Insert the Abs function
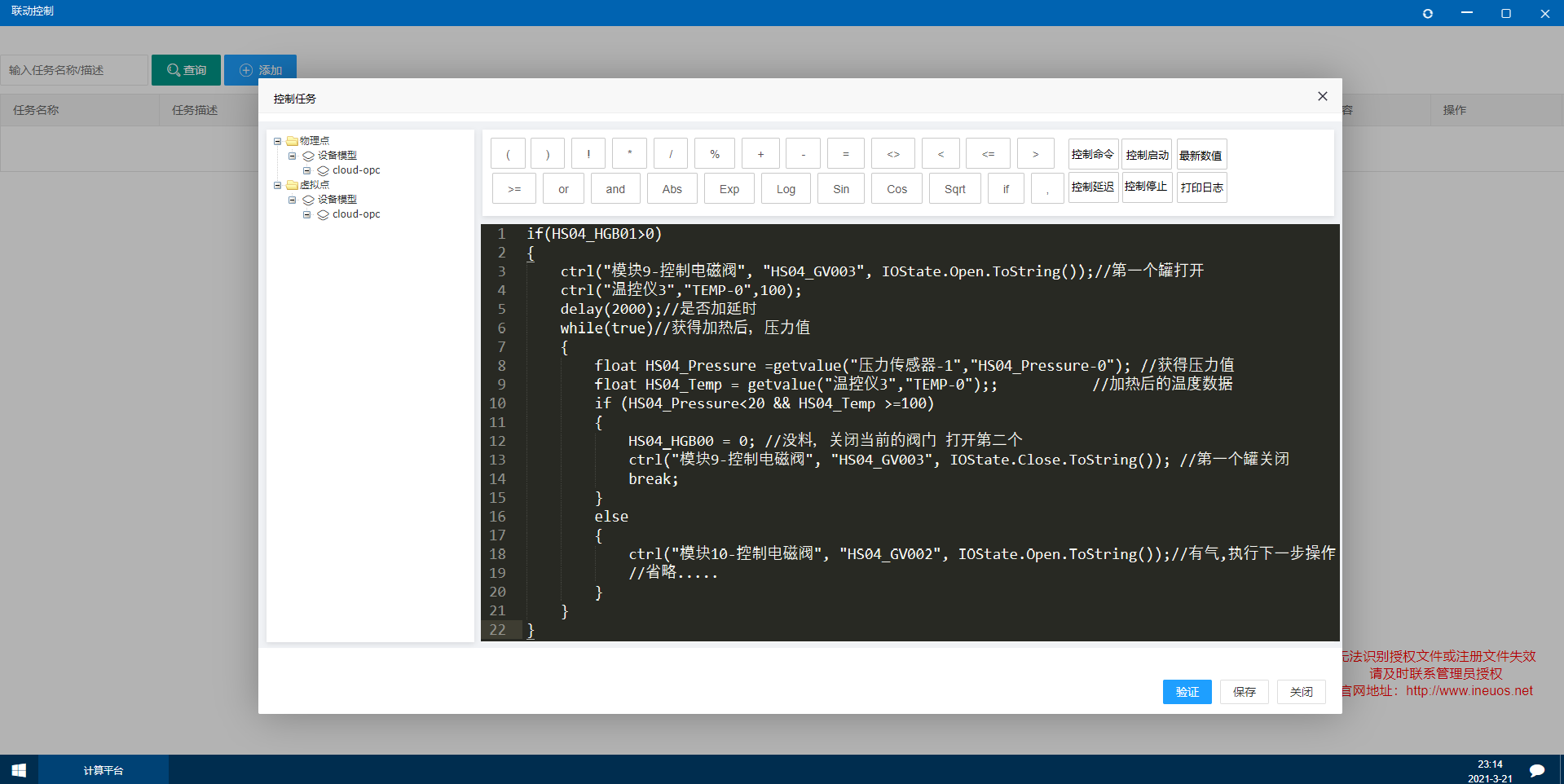The width and height of the screenshot is (1564, 784). tap(672, 189)
